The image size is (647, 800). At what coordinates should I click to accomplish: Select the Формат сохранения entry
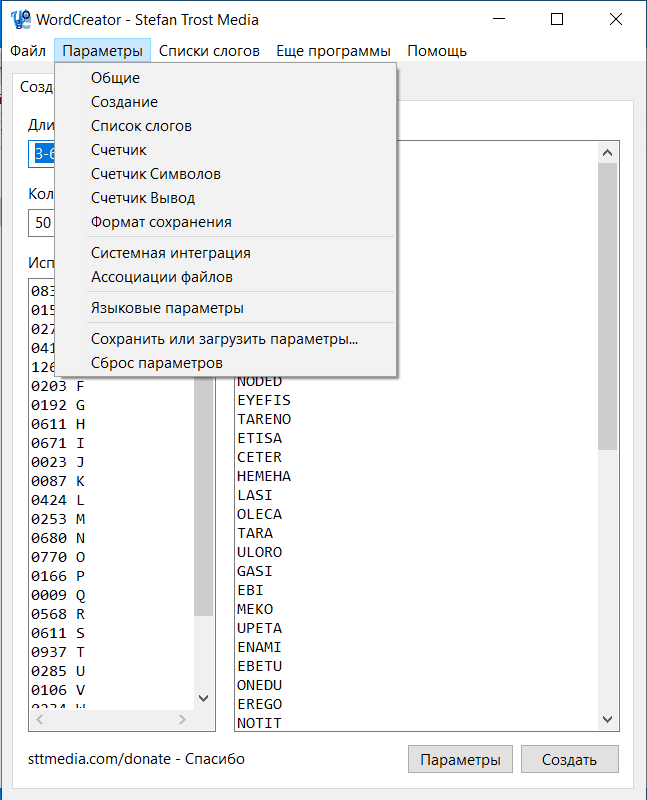(161, 222)
